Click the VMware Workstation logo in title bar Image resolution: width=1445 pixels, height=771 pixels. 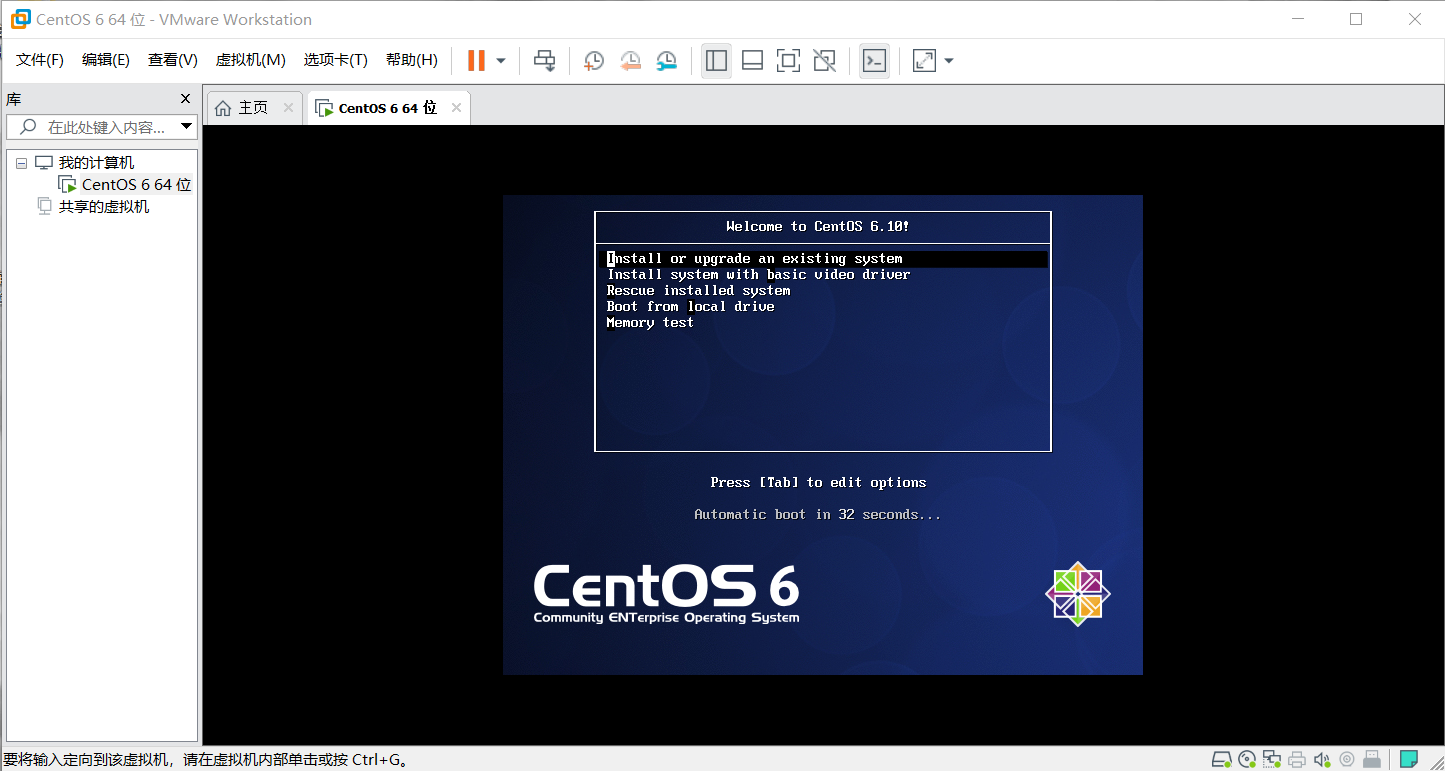pyautogui.click(x=20, y=19)
